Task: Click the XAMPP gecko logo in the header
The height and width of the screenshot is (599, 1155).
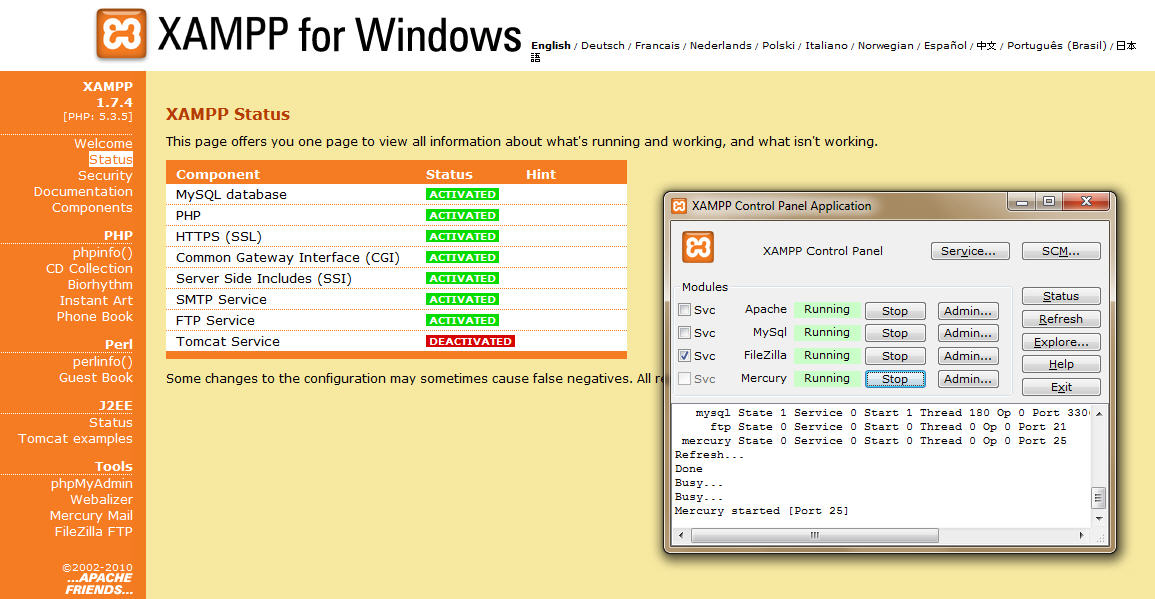Action: click(x=120, y=30)
